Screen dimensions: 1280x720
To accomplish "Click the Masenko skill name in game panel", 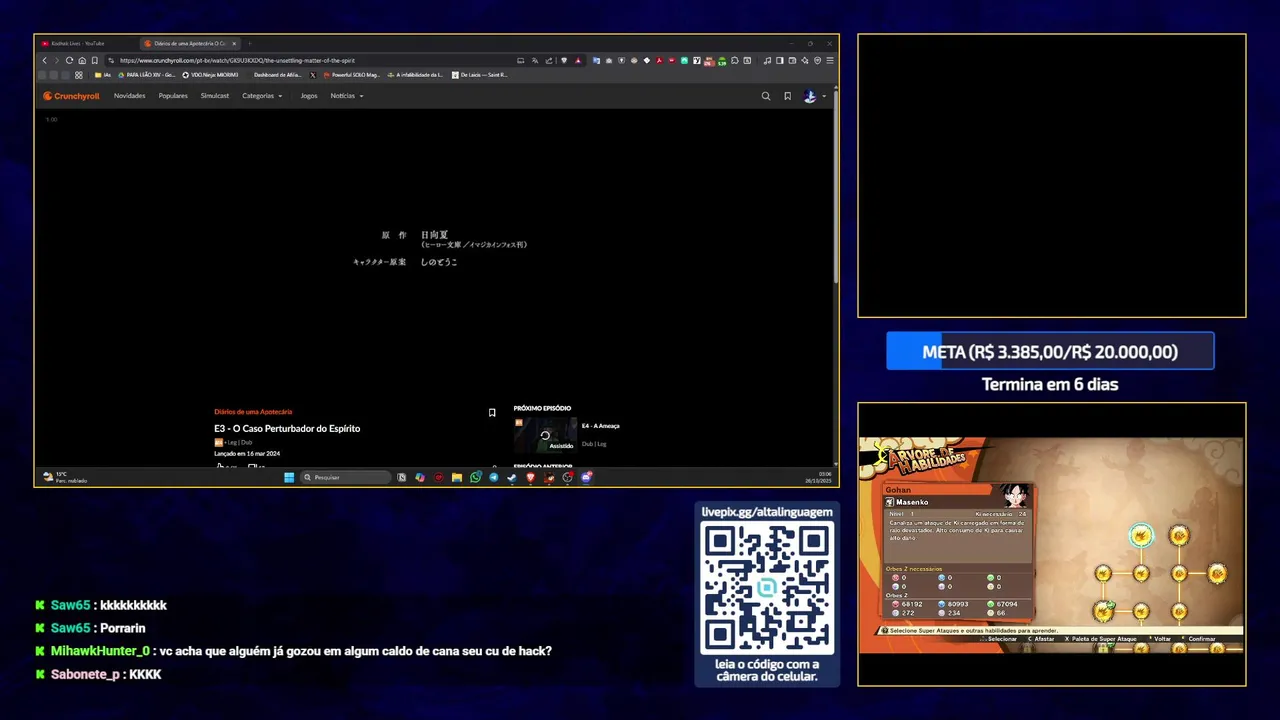I will (912, 502).
